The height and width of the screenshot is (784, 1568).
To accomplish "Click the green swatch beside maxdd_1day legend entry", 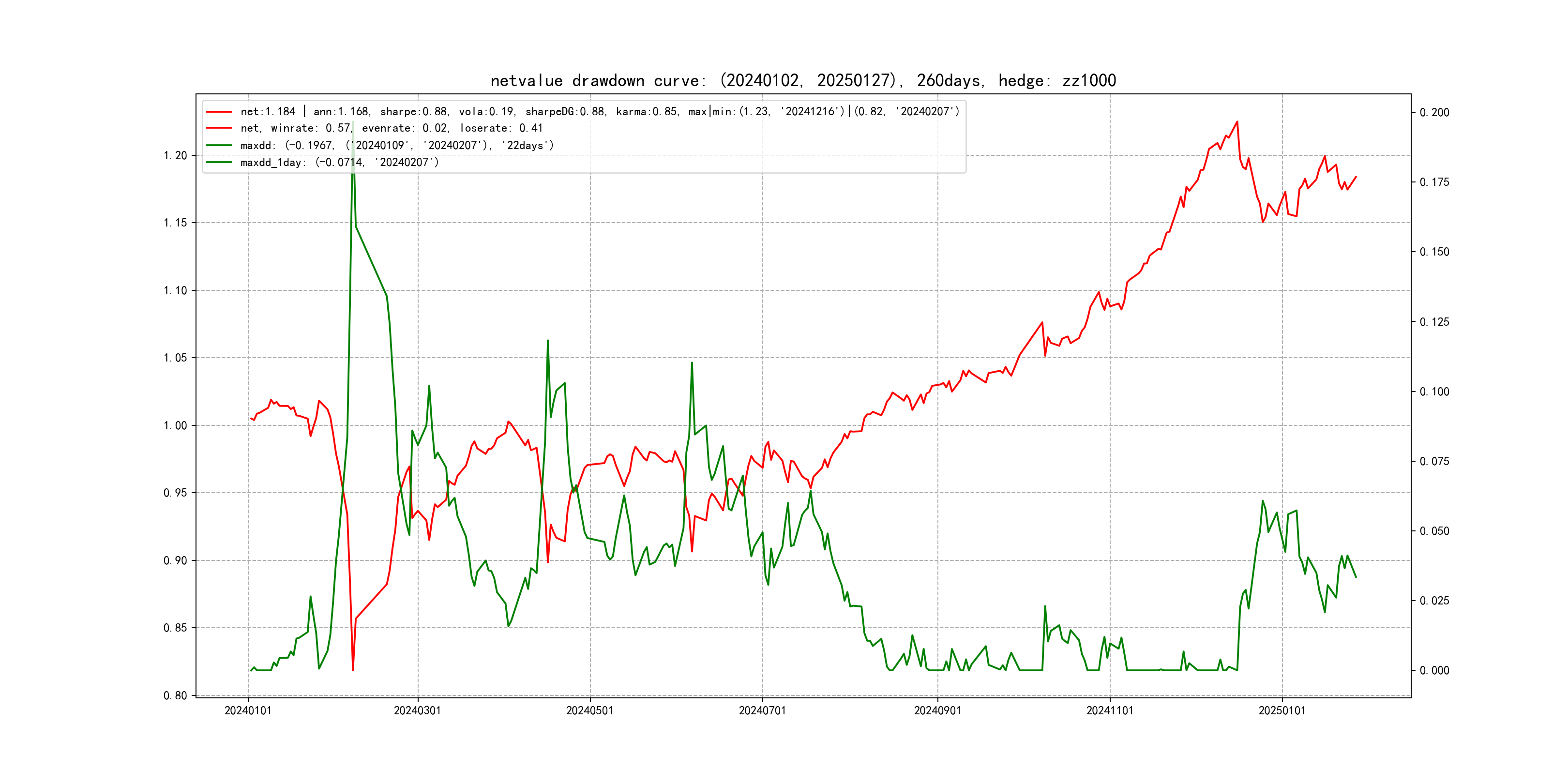I will click(219, 163).
